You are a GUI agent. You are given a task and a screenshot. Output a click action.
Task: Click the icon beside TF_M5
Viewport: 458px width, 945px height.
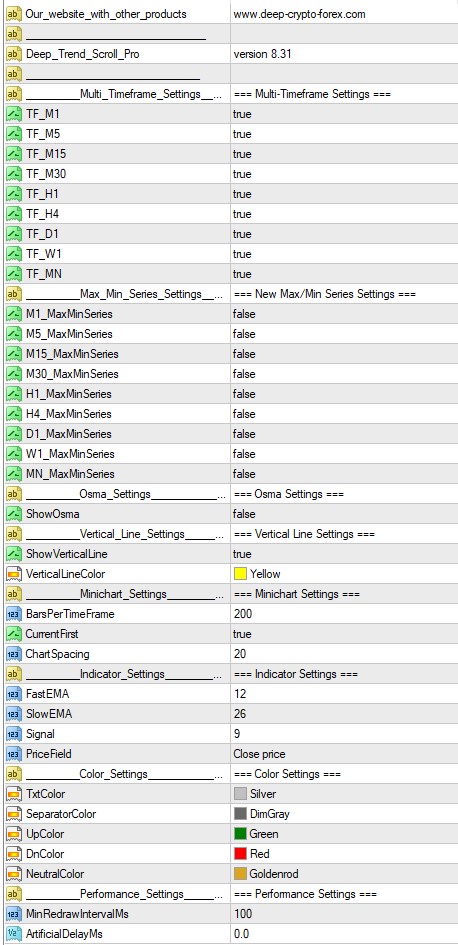(x=13, y=134)
